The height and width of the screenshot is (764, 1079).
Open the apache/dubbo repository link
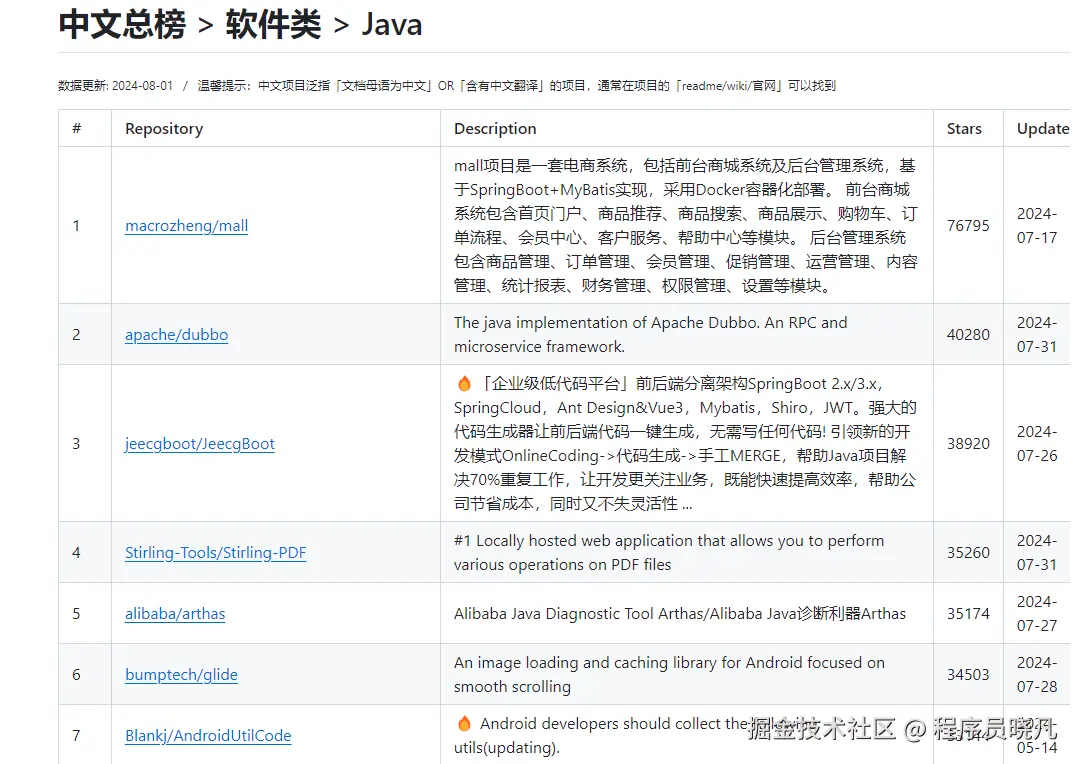click(x=176, y=335)
